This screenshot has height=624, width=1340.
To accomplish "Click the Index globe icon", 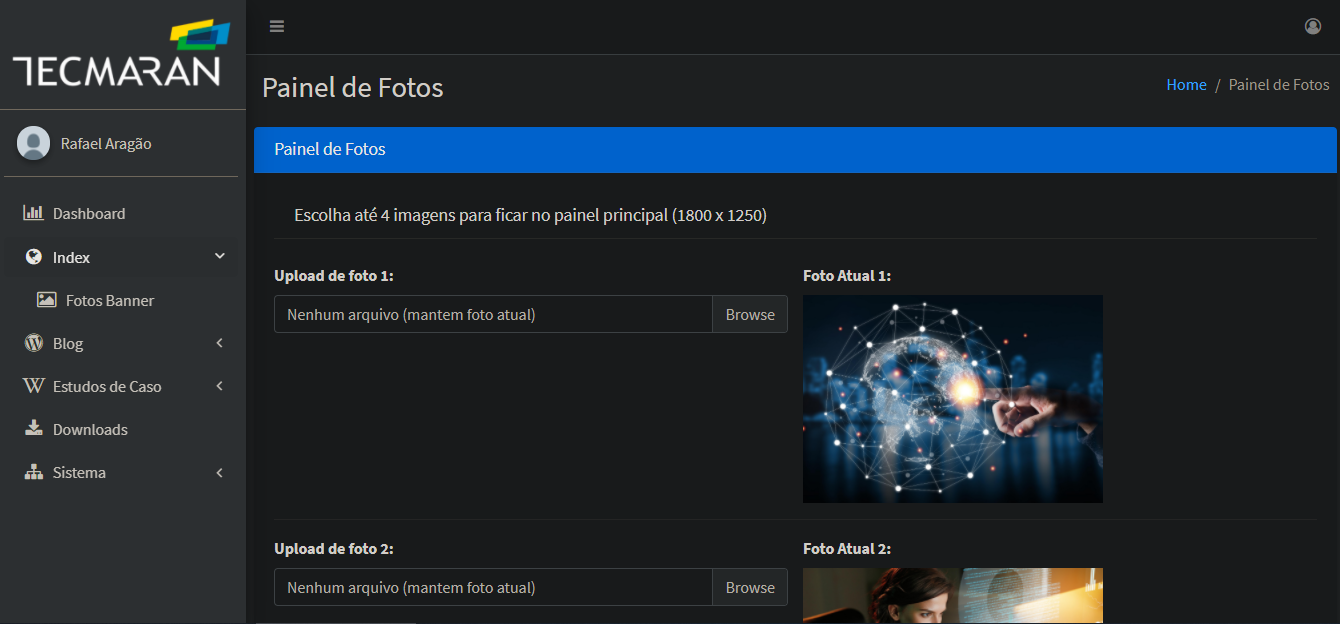I will click(x=33, y=257).
